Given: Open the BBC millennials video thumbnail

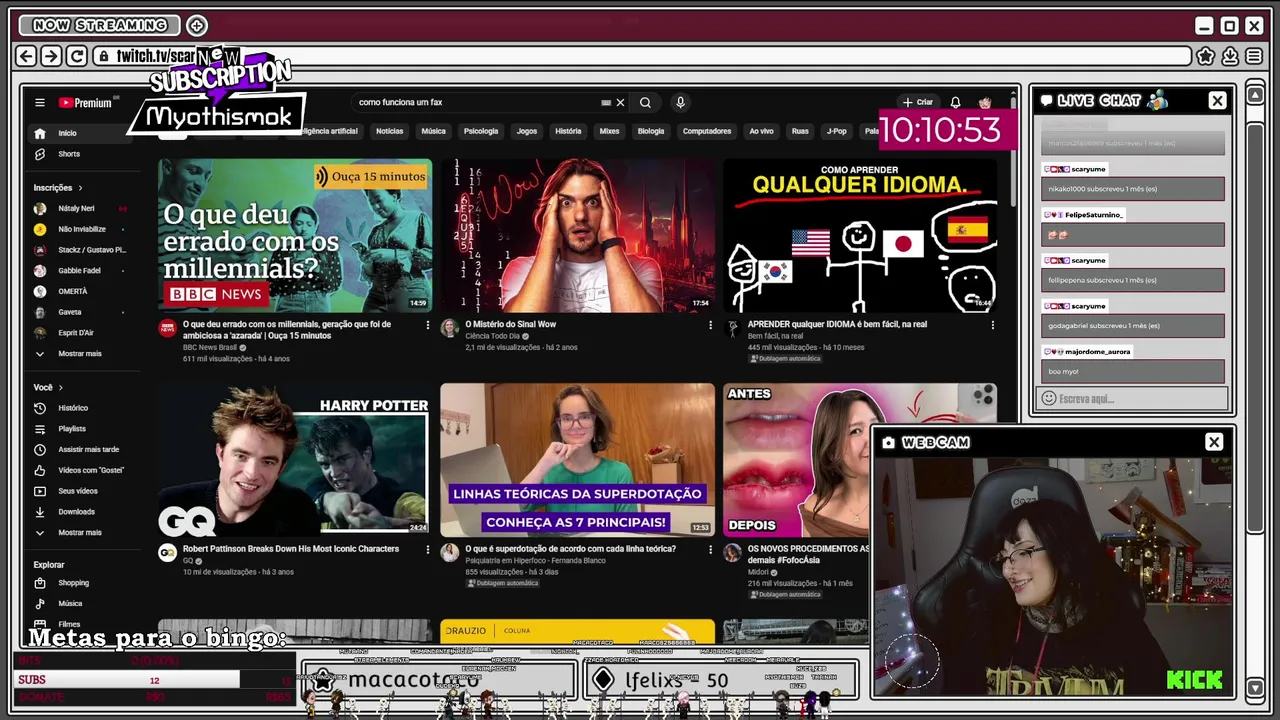Looking at the screenshot, I should tap(295, 236).
